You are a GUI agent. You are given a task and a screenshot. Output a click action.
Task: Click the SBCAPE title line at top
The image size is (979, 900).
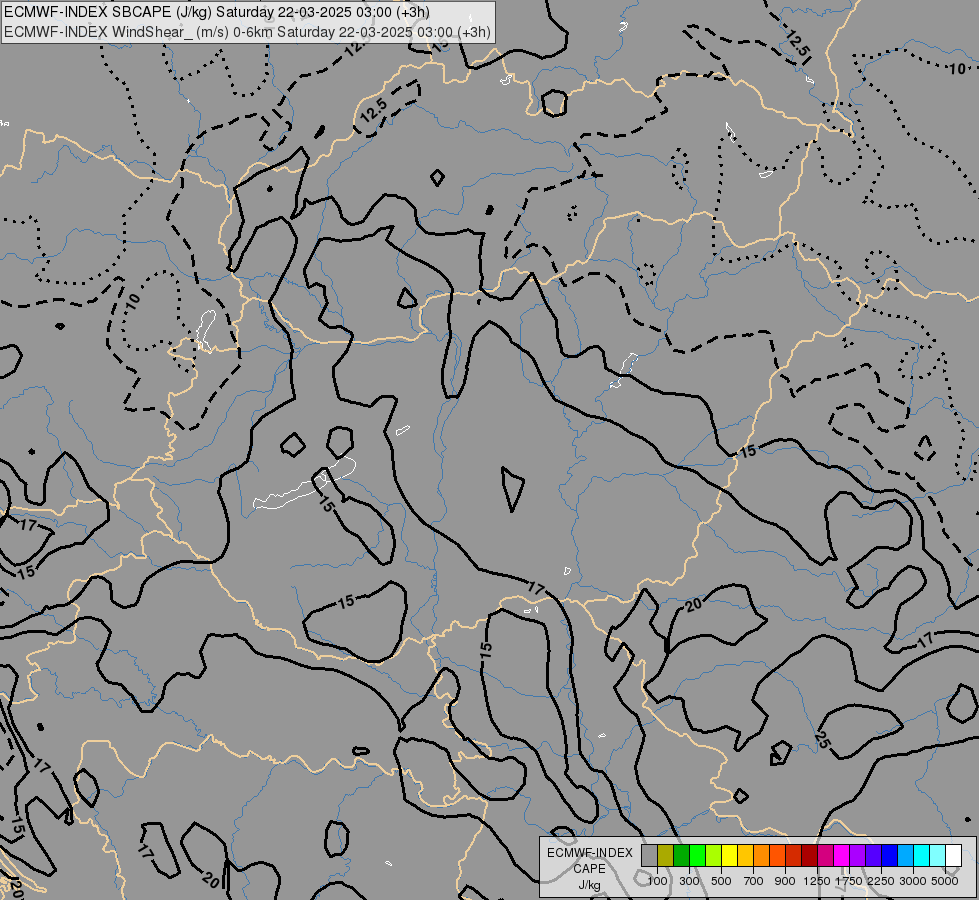(217, 12)
